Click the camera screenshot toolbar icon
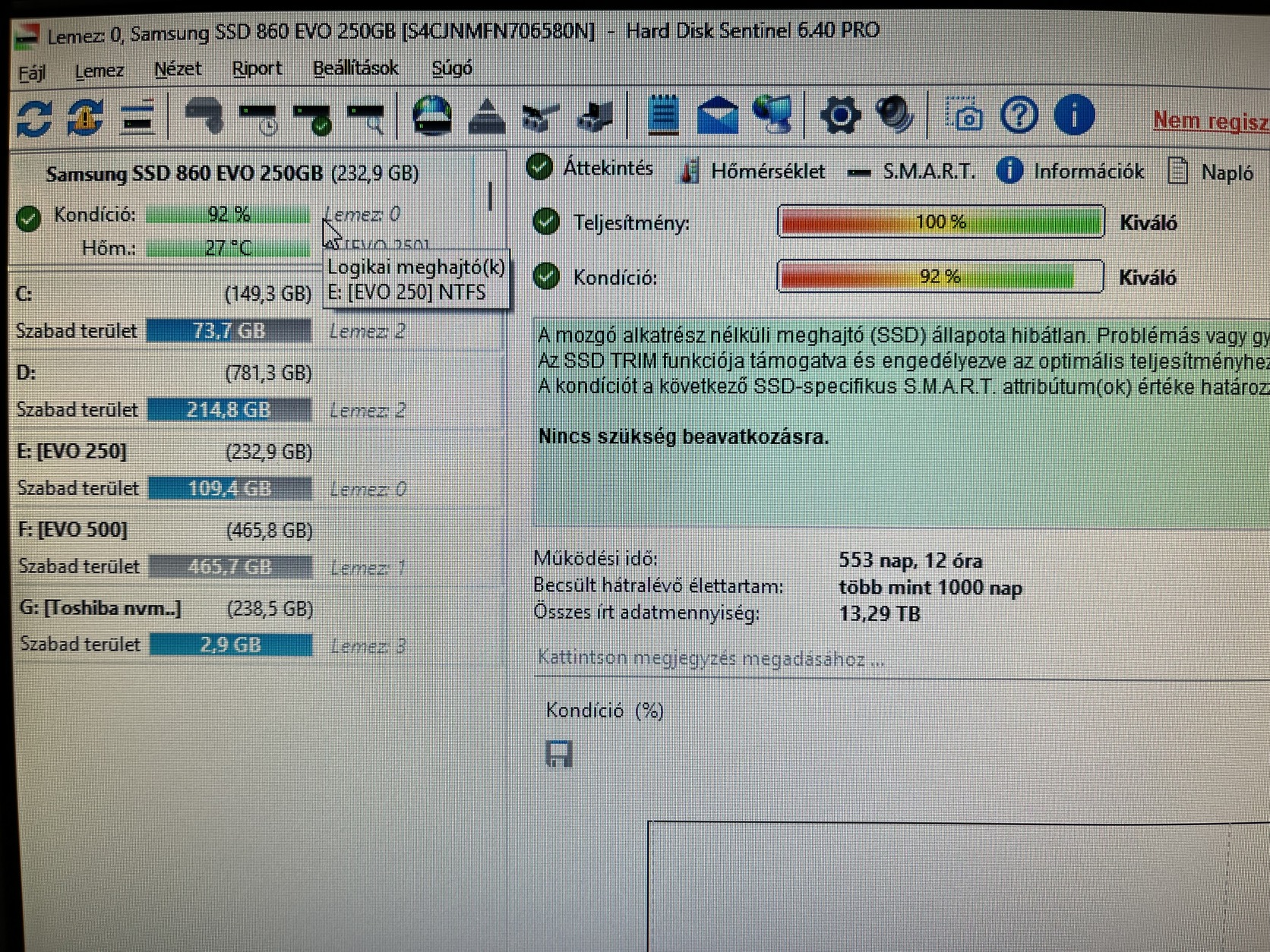Screen dimensions: 1270x952 click(x=963, y=115)
